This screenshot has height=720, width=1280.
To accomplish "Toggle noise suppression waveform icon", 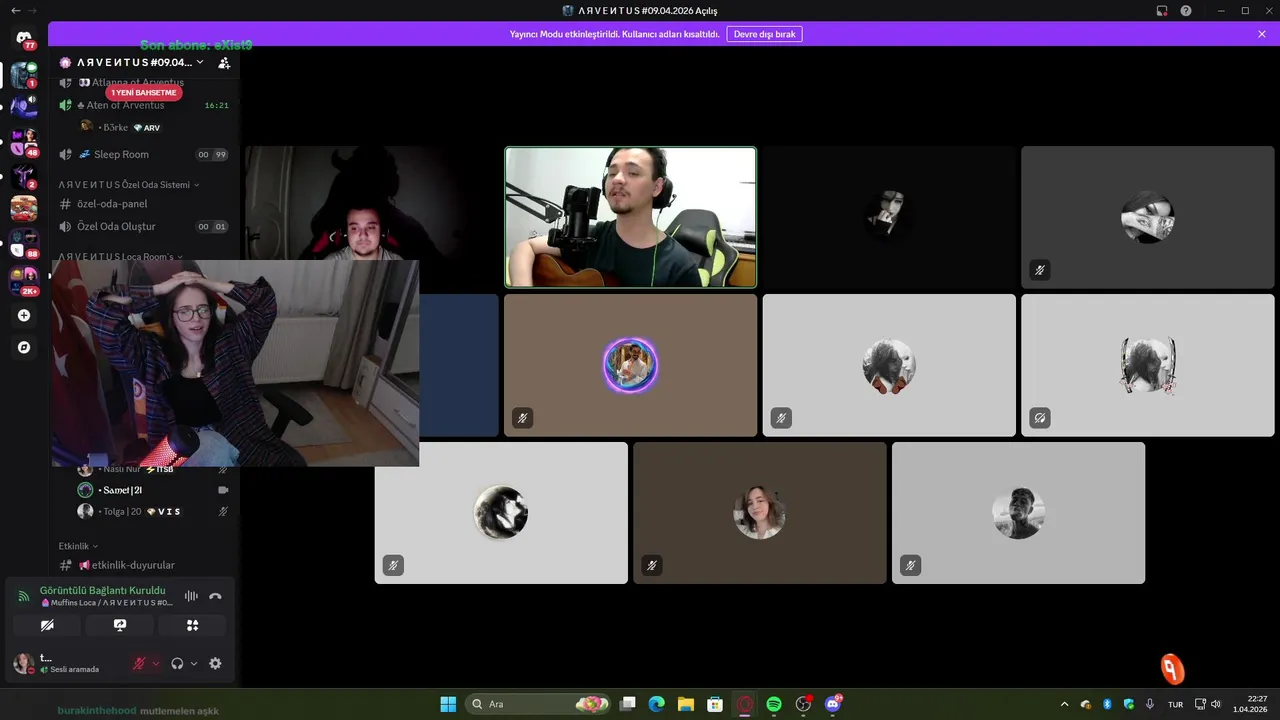I will 190,596.
